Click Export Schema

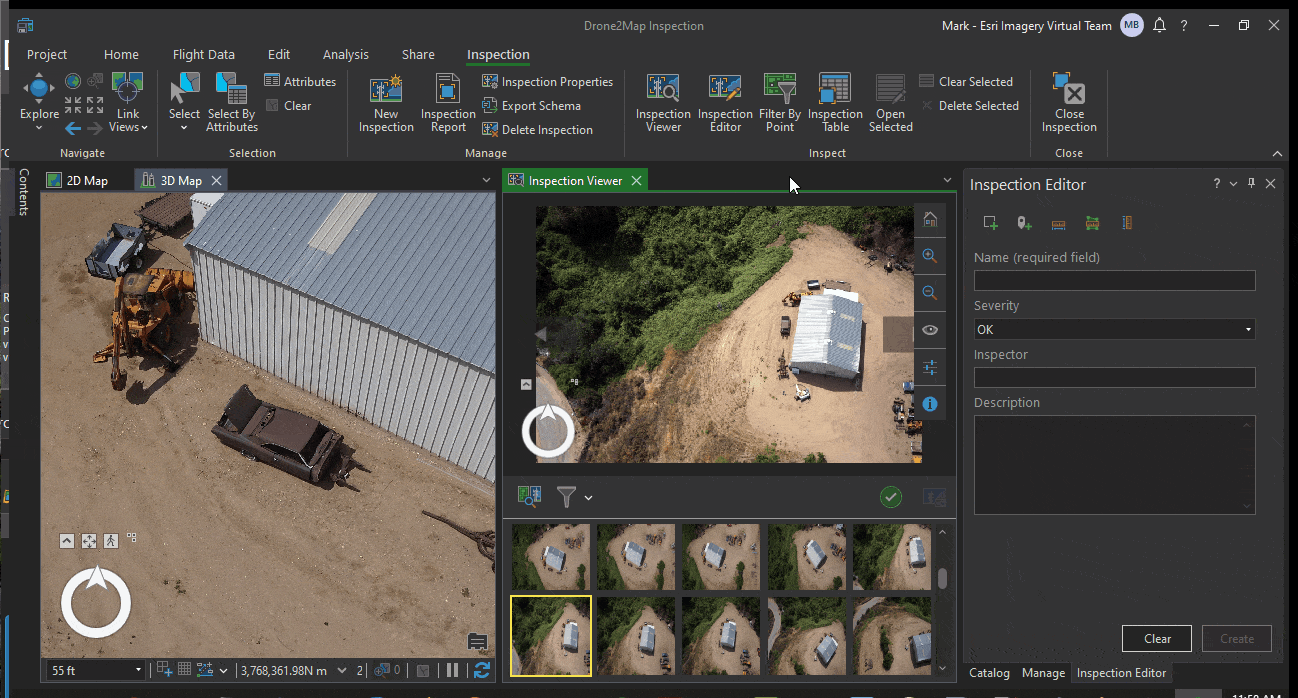click(531, 106)
